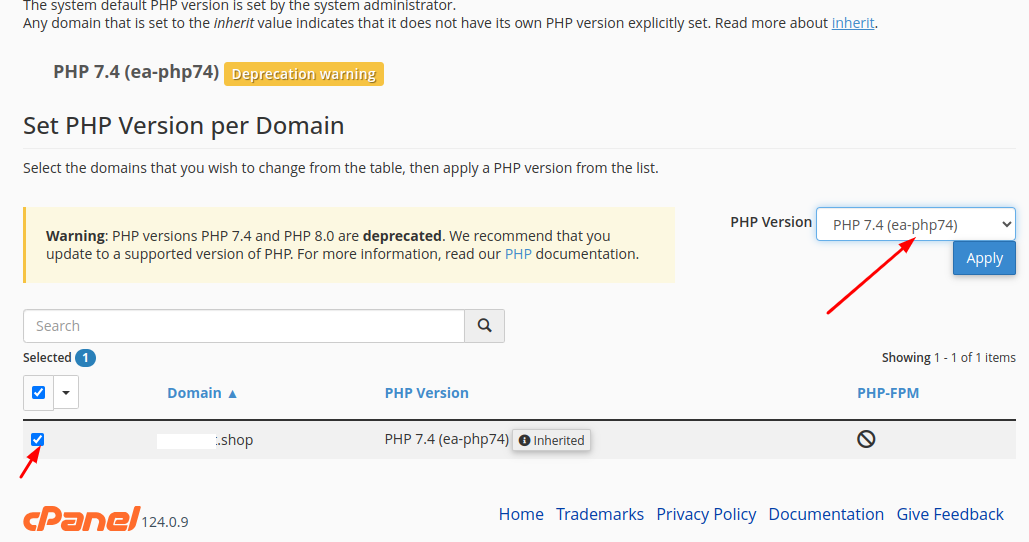
Task: Open Documentation footer link
Action: [x=826, y=514]
